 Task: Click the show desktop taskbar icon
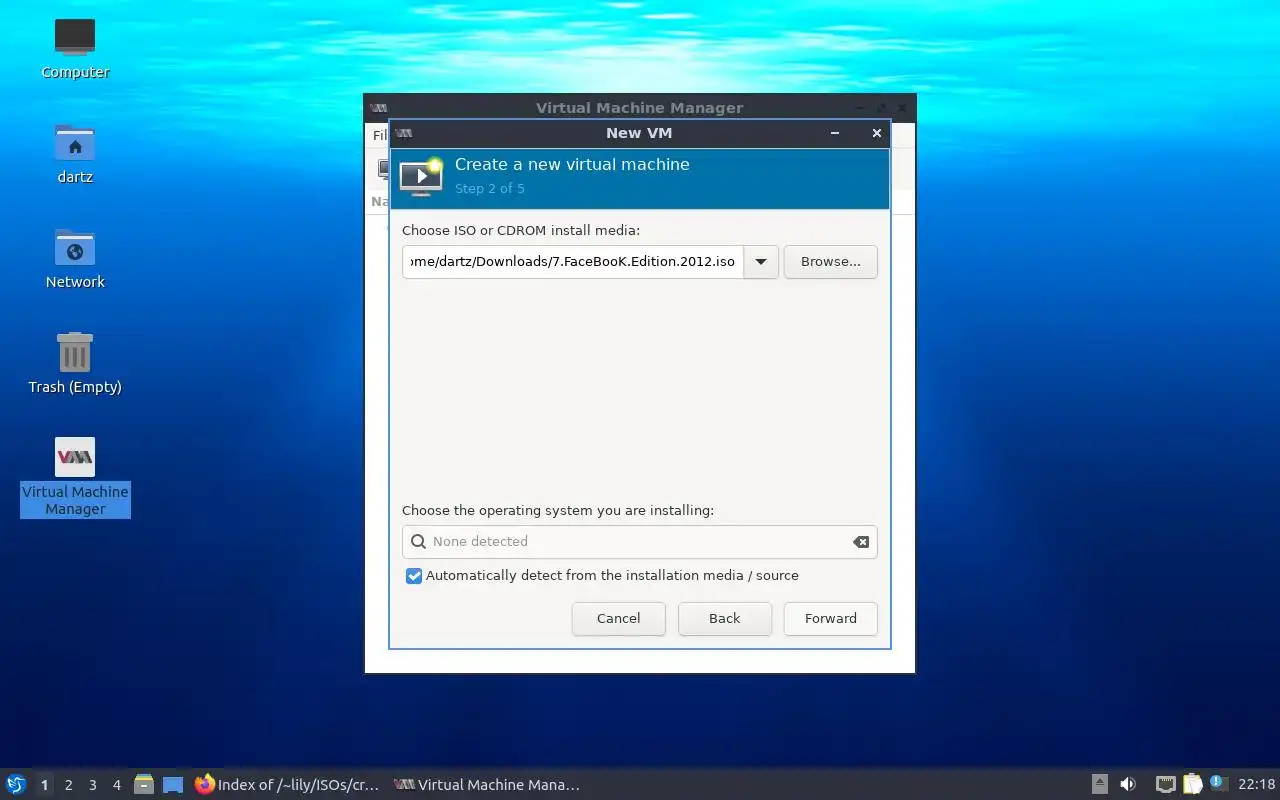coord(173,784)
